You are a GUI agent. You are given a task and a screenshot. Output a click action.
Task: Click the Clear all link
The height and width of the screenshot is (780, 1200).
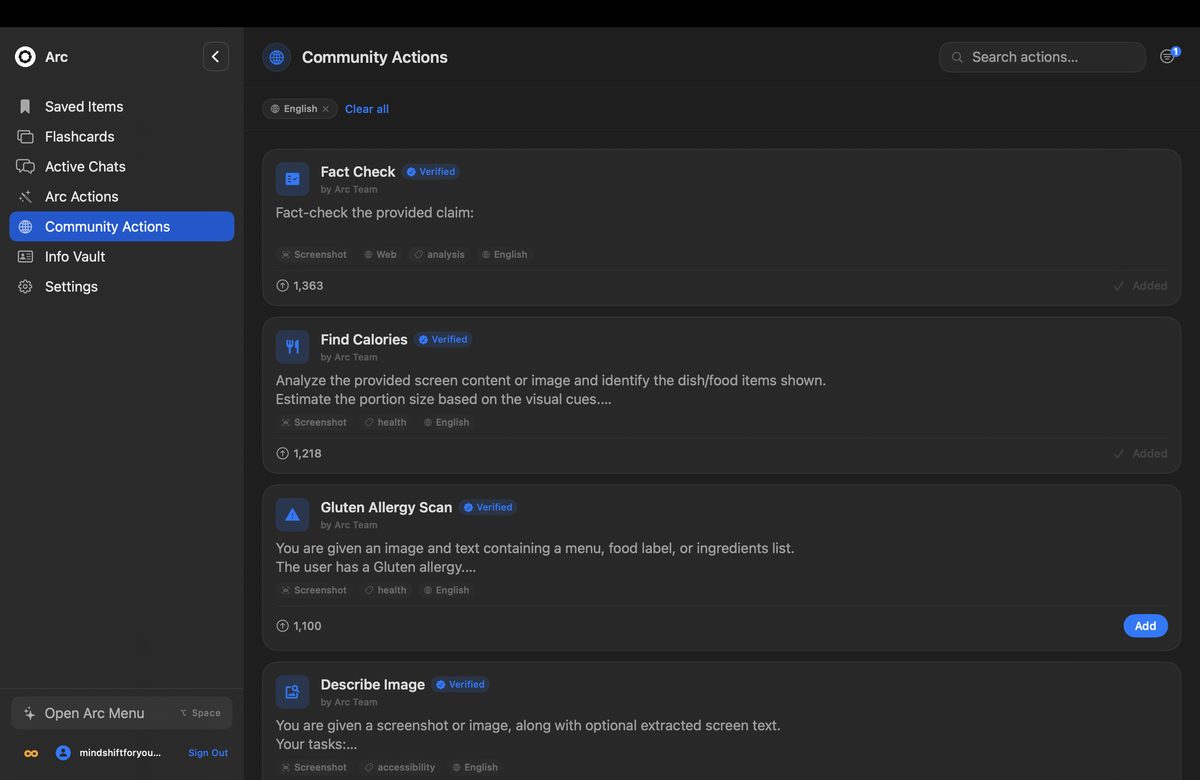coord(367,109)
